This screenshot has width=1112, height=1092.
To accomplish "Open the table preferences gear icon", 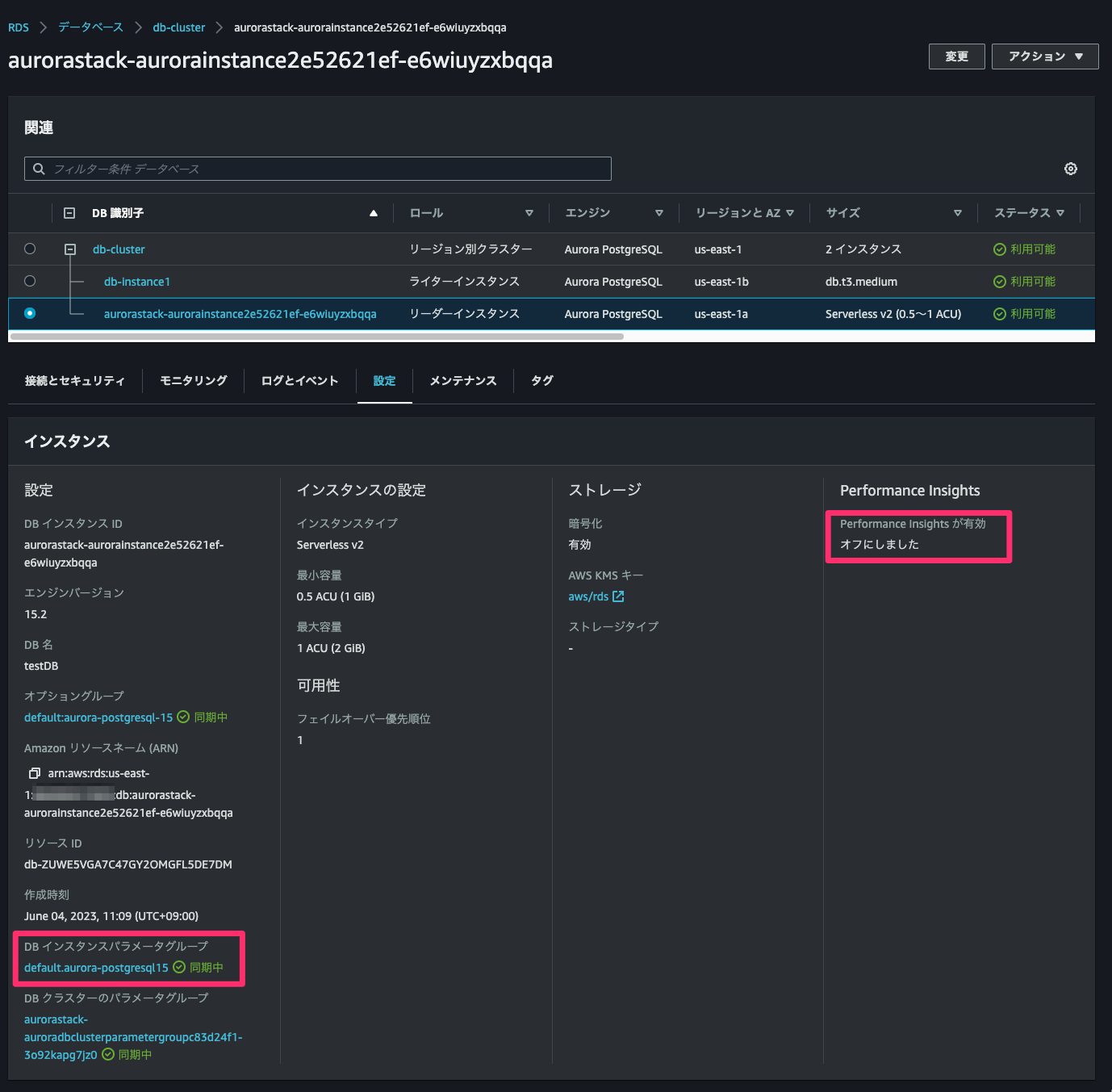I will [1071, 169].
